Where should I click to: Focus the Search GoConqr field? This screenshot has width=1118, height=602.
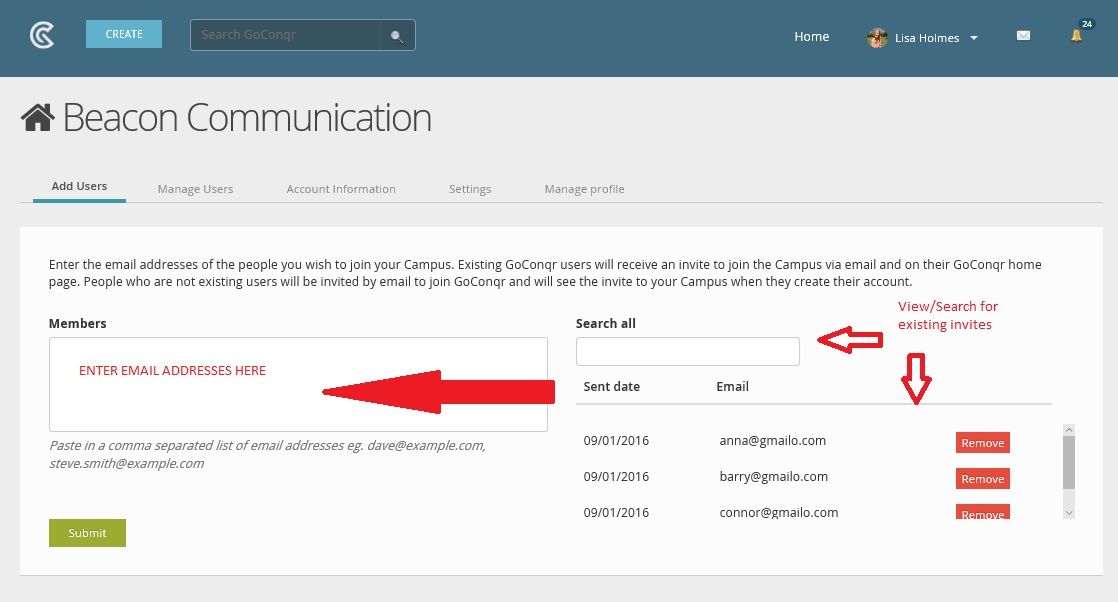[x=286, y=35]
